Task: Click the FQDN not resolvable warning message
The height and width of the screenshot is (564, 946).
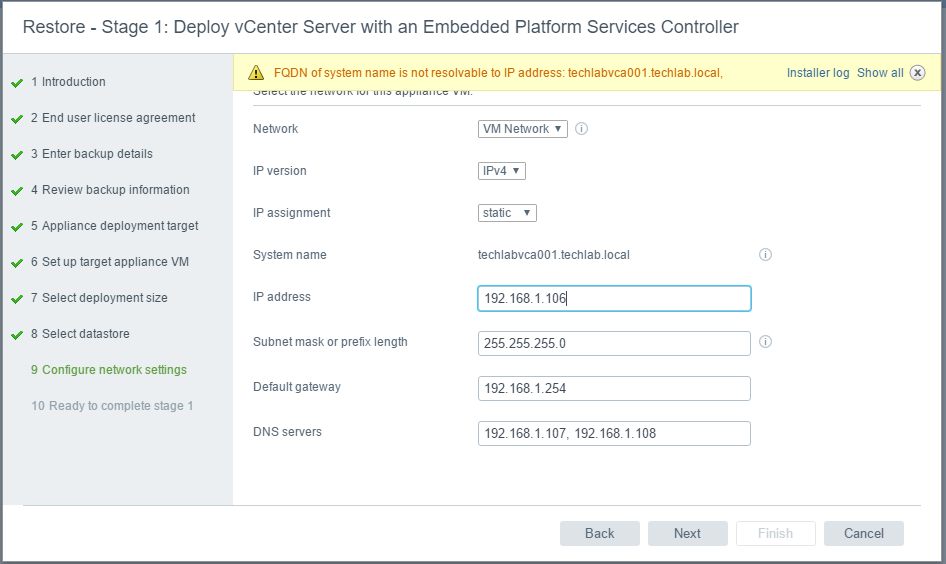Action: point(498,73)
